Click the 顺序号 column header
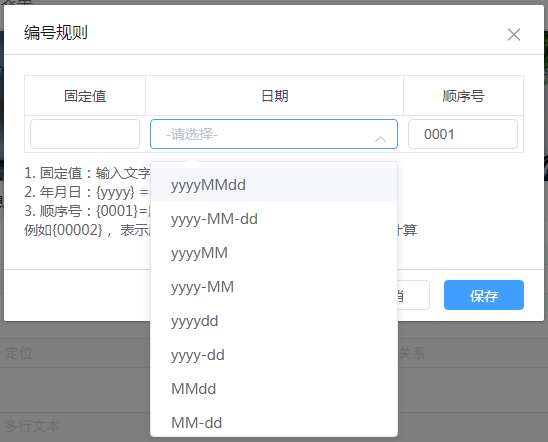548x442 pixels. click(x=463, y=96)
